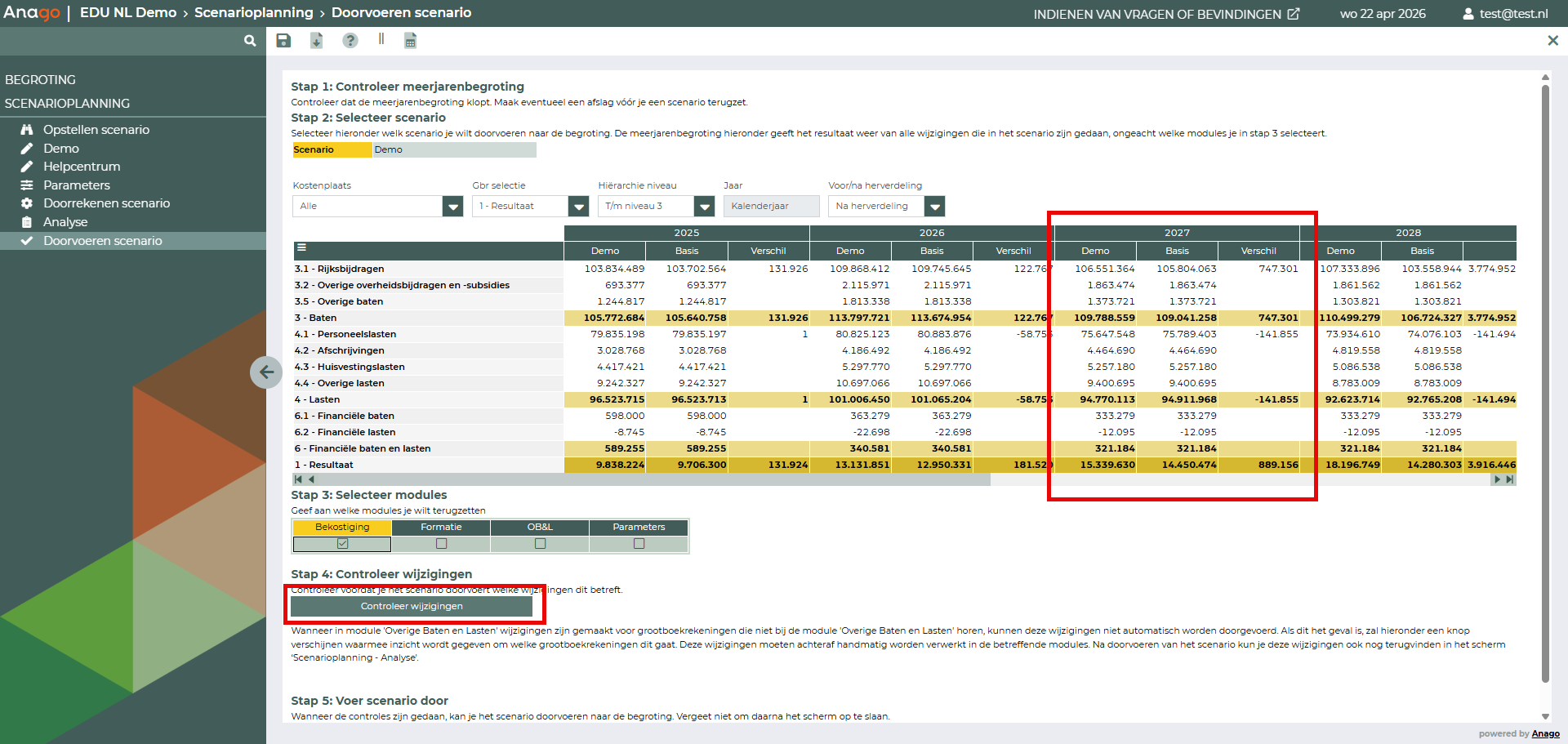Open the Gbr selectie dropdown

point(578,207)
